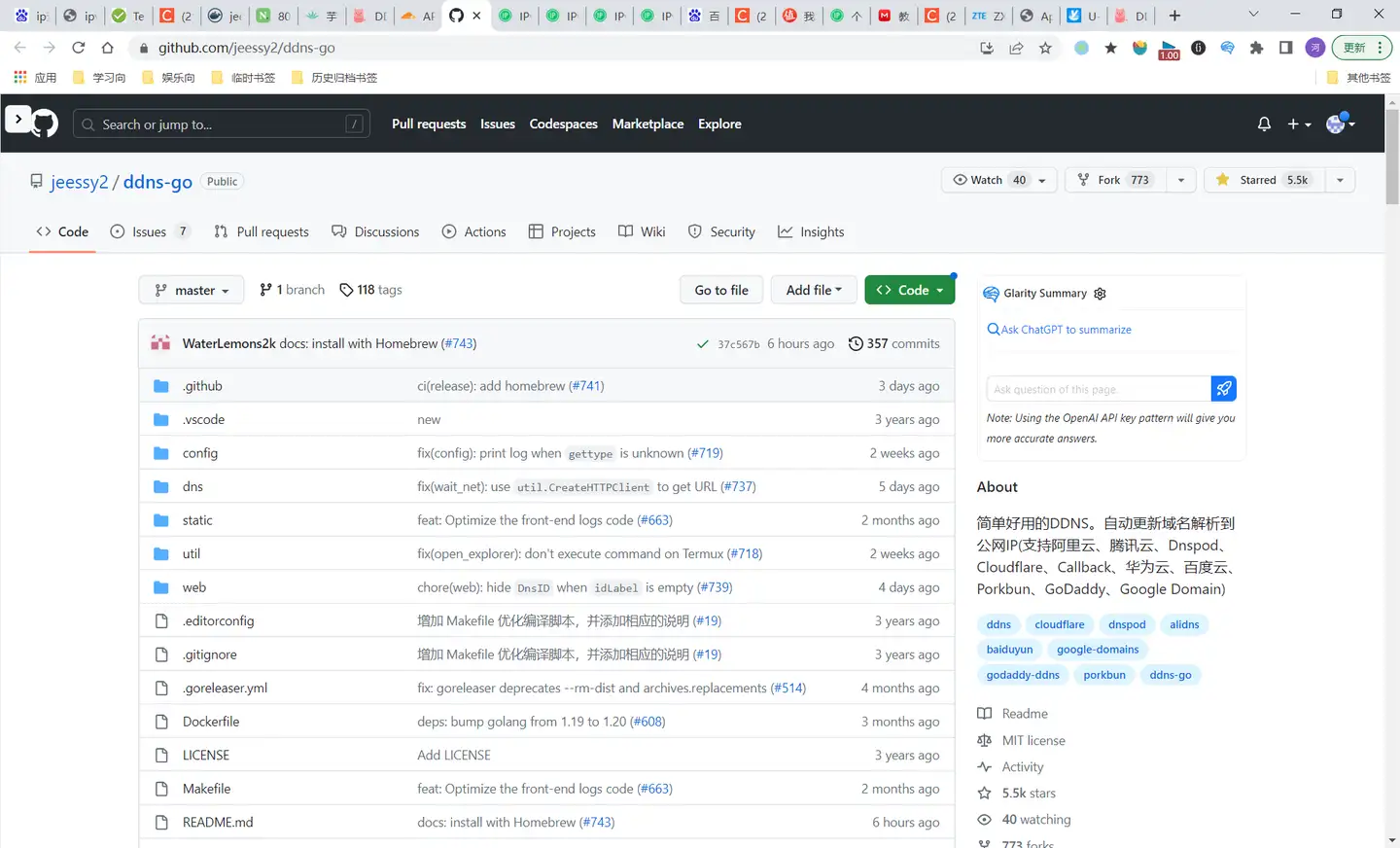Open Codespaces in top navigation

[x=563, y=124]
